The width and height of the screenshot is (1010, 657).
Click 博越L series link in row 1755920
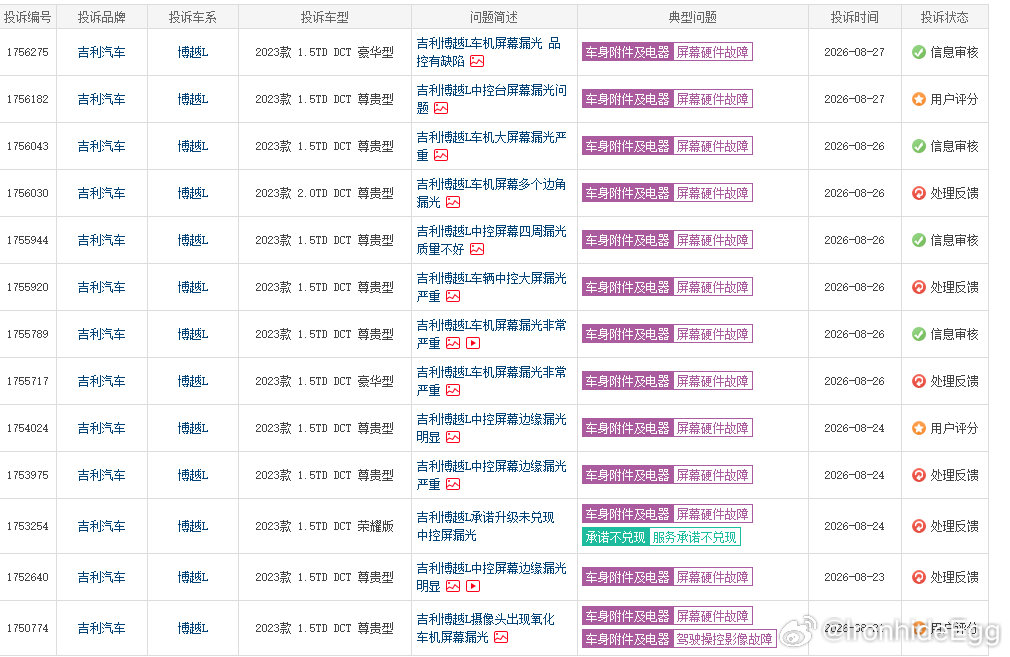tap(193, 287)
